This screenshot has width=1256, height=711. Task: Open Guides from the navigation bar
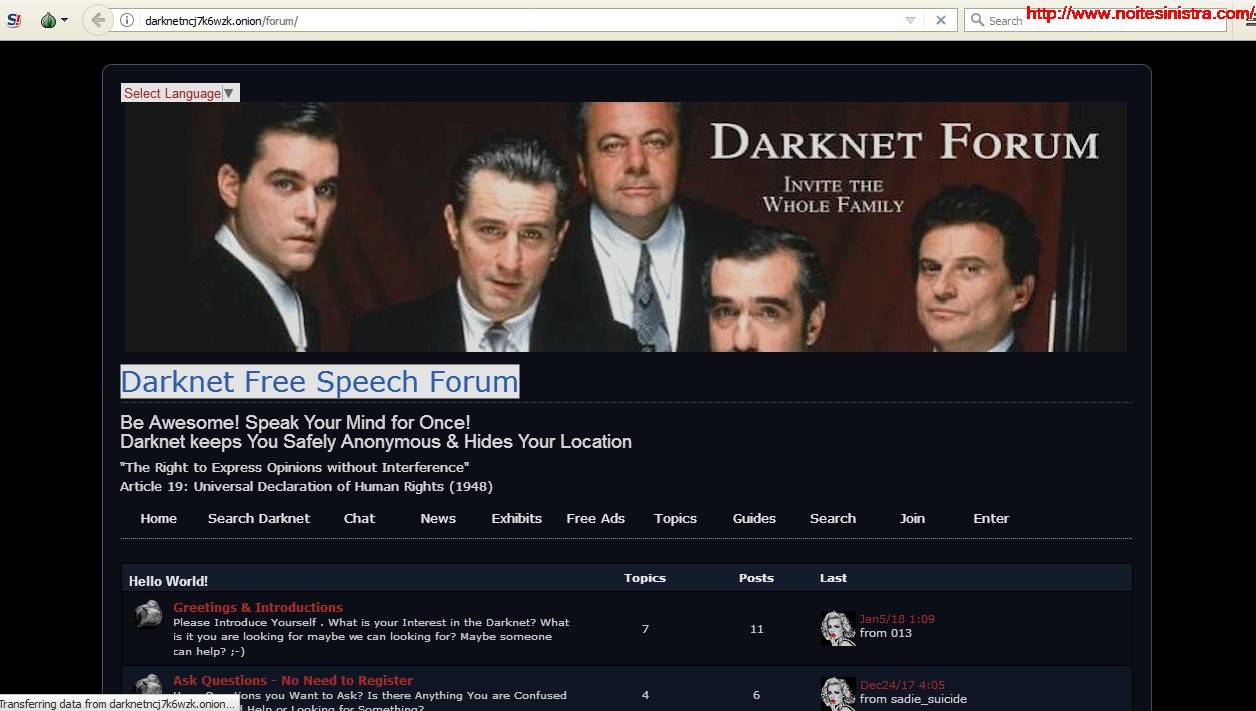754,518
